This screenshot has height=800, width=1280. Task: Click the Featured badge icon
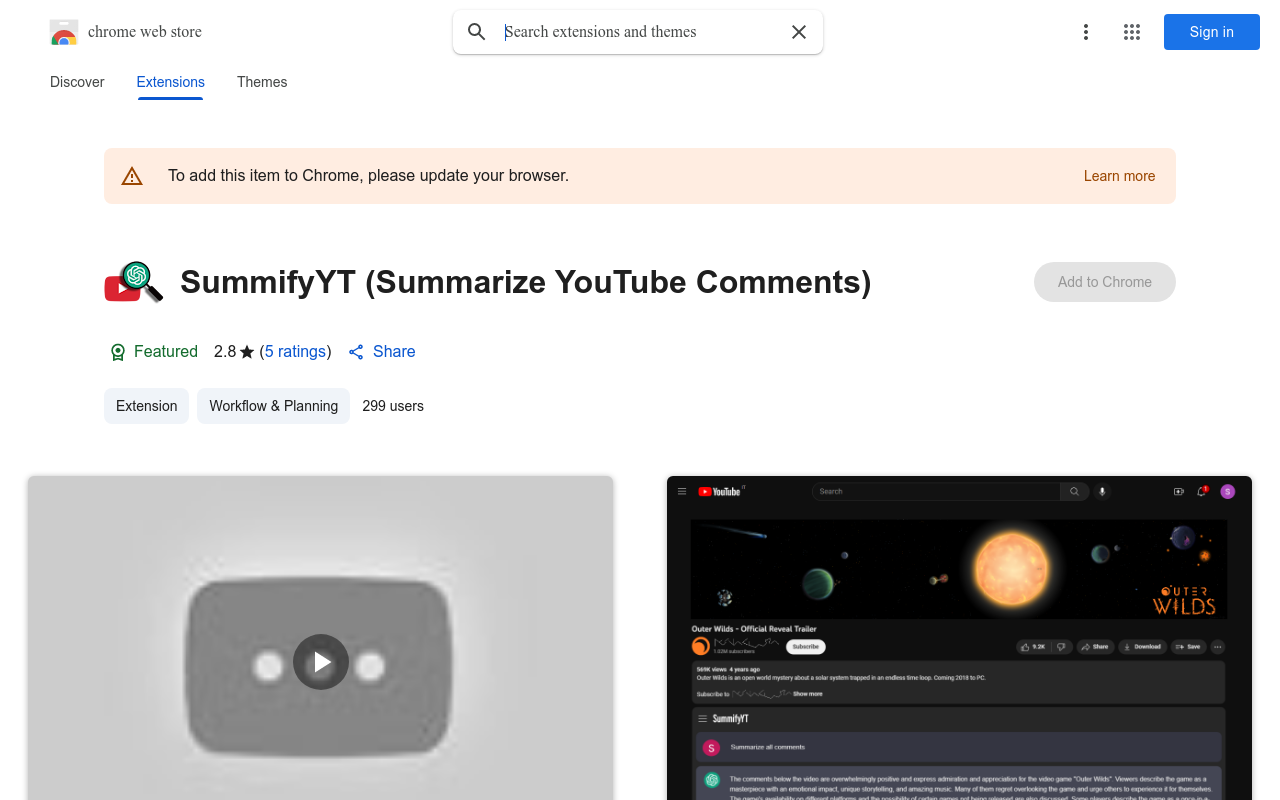click(x=118, y=352)
